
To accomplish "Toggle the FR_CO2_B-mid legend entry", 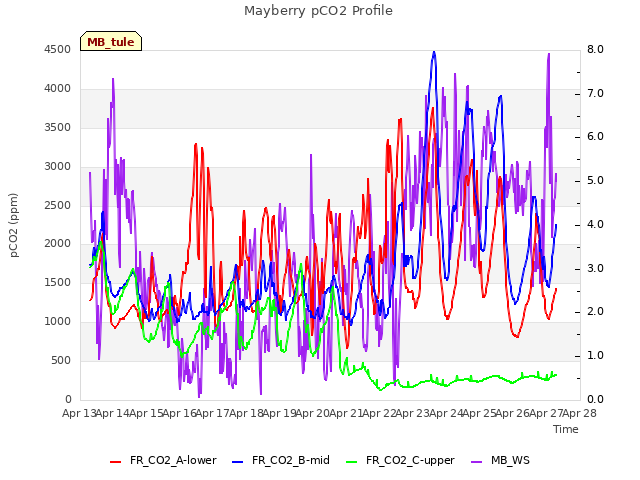I will pyautogui.click(x=281, y=460).
